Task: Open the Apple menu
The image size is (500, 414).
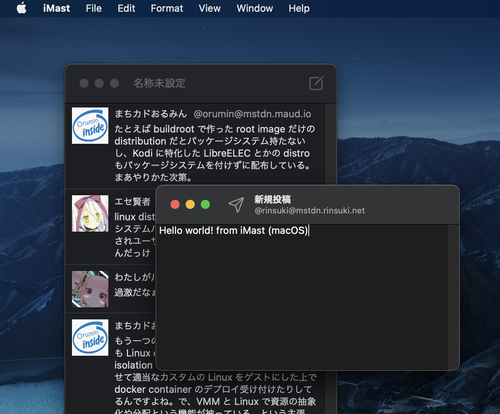Action: (22, 8)
